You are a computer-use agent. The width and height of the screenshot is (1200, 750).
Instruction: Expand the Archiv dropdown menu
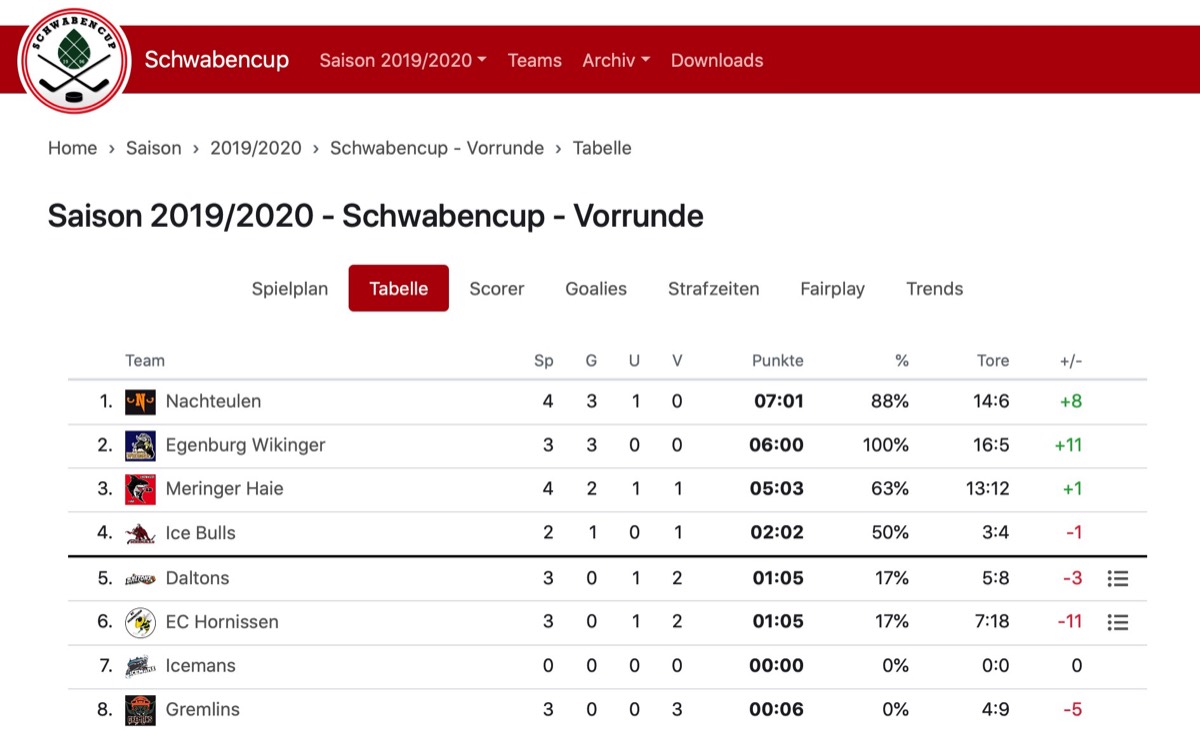[616, 60]
